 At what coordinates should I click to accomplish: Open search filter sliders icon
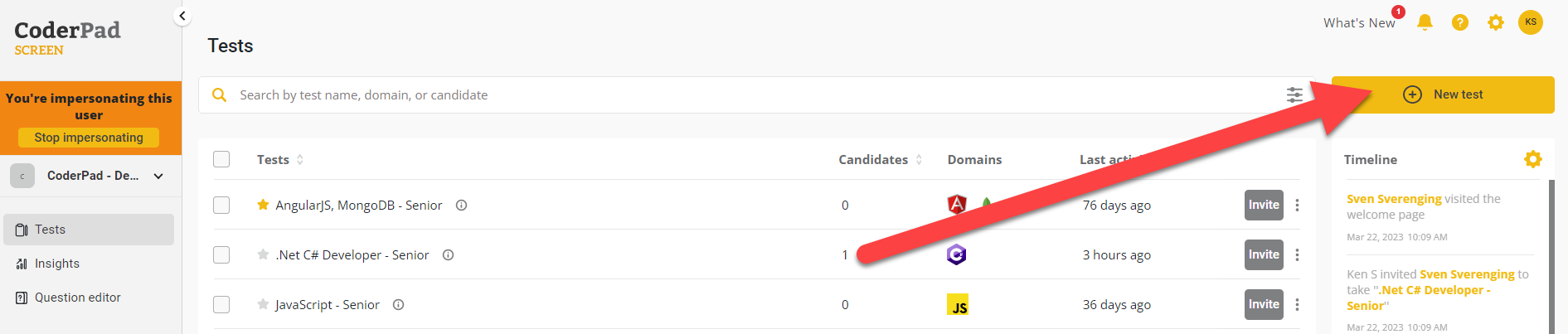point(1294,95)
